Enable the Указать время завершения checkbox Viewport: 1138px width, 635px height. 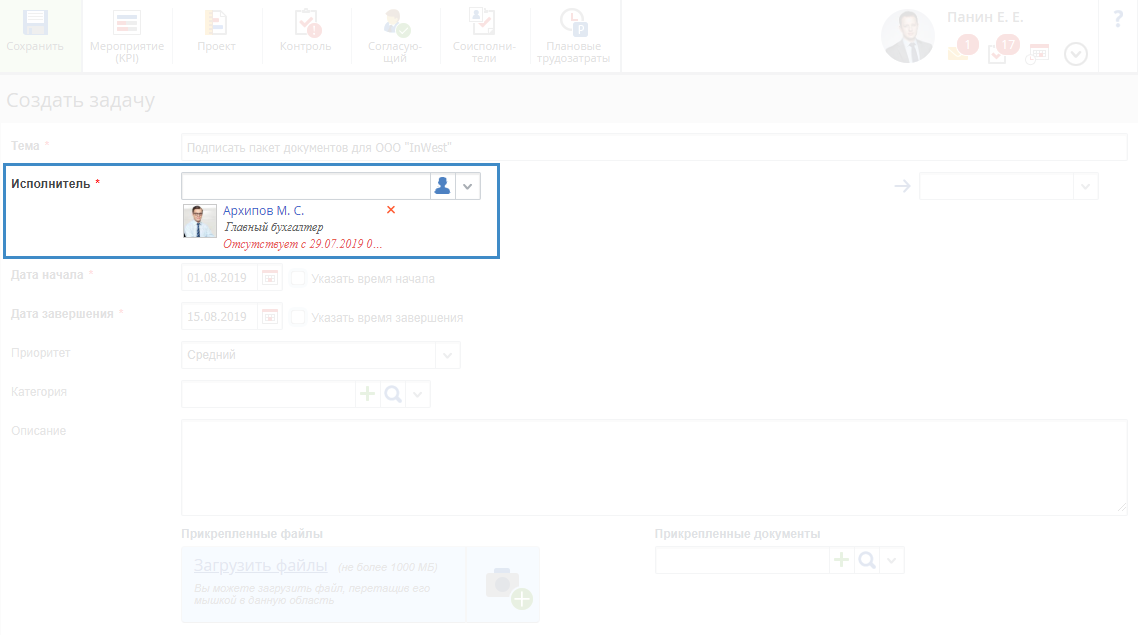[x=298, y=318]
